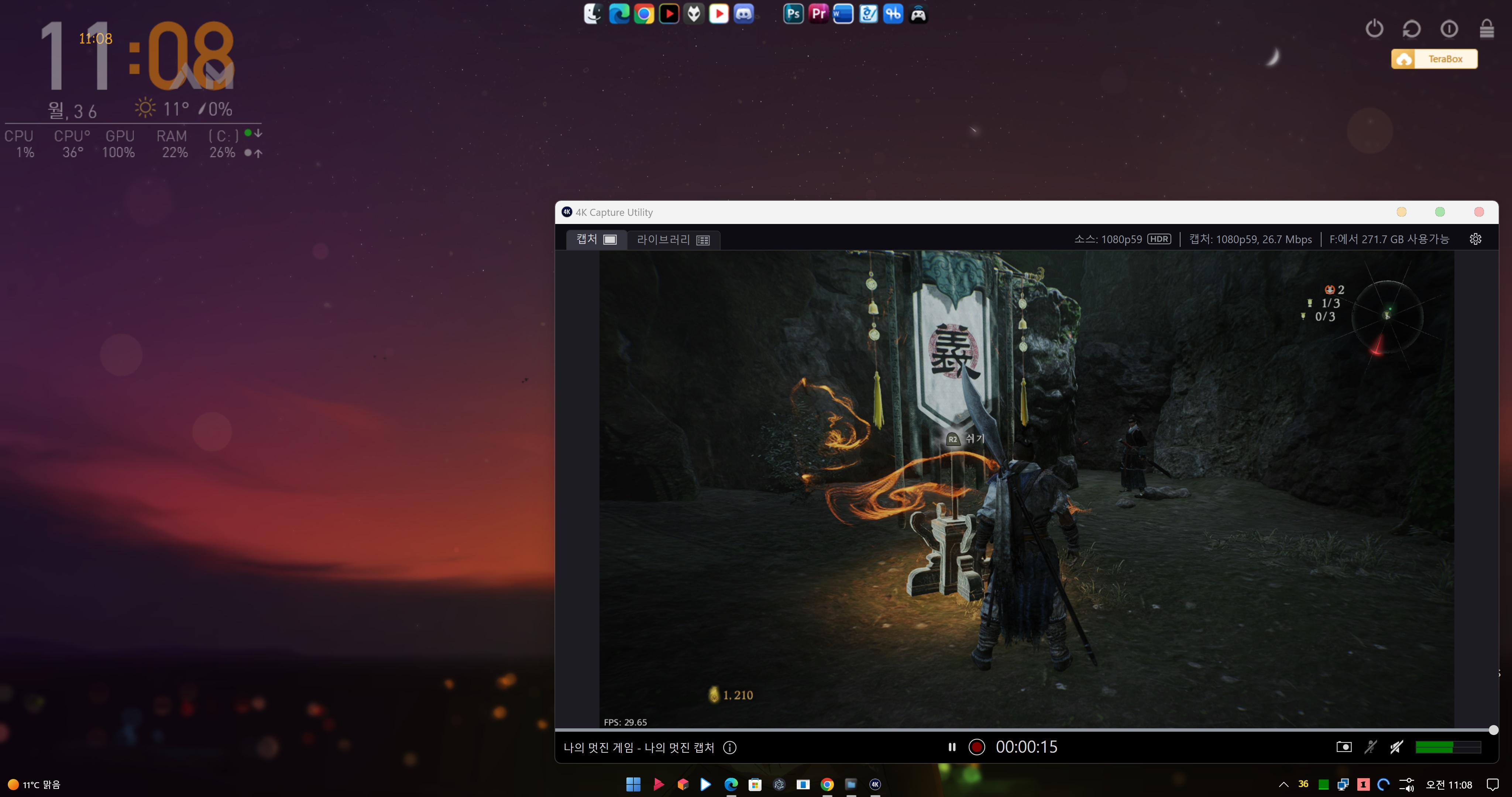Screen dimensions: 1512x797
Task: Click the desktop circled power icon
Action: pos(1449,28)
